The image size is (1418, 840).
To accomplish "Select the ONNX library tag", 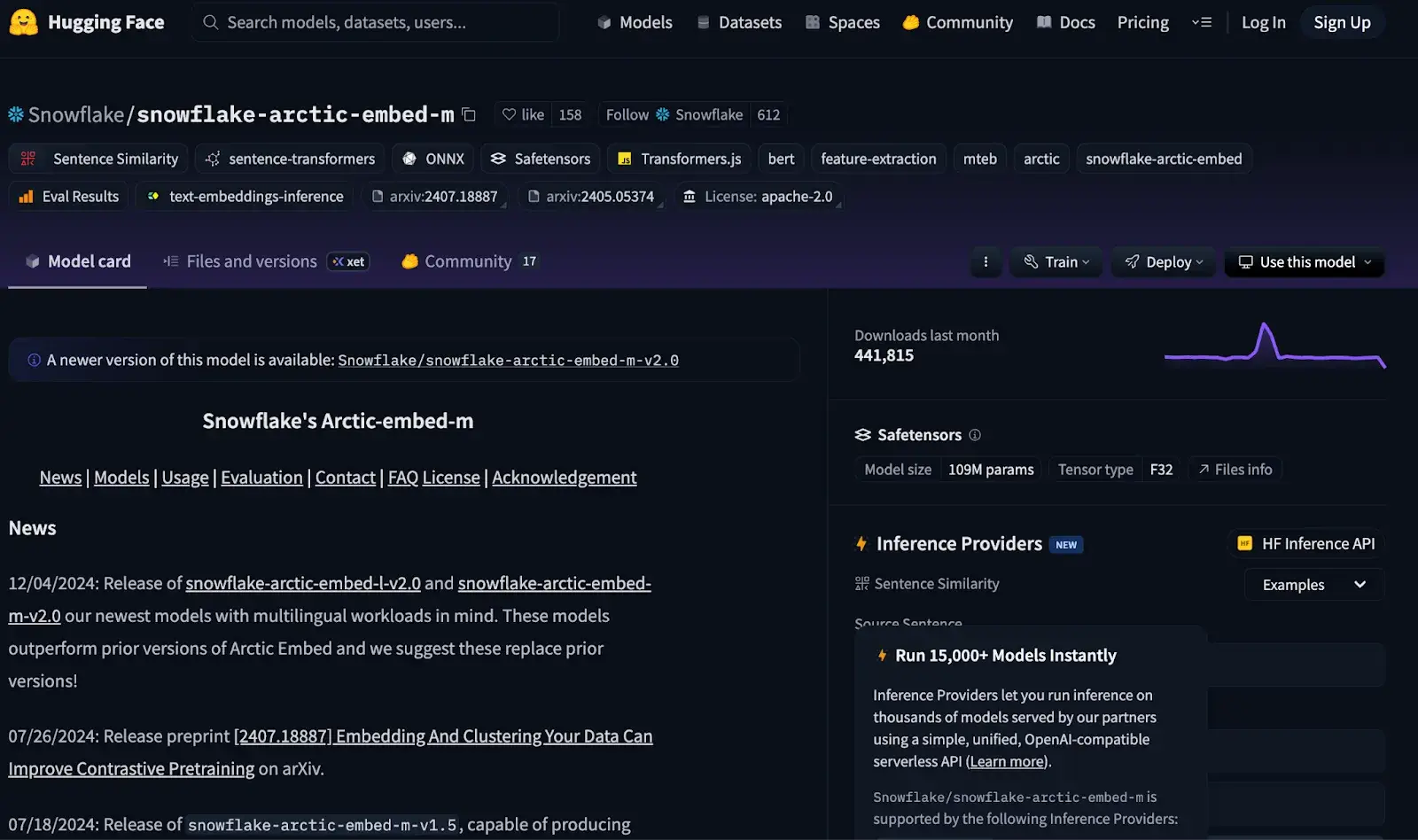I will pyautogui.click(x=433, y=159).
